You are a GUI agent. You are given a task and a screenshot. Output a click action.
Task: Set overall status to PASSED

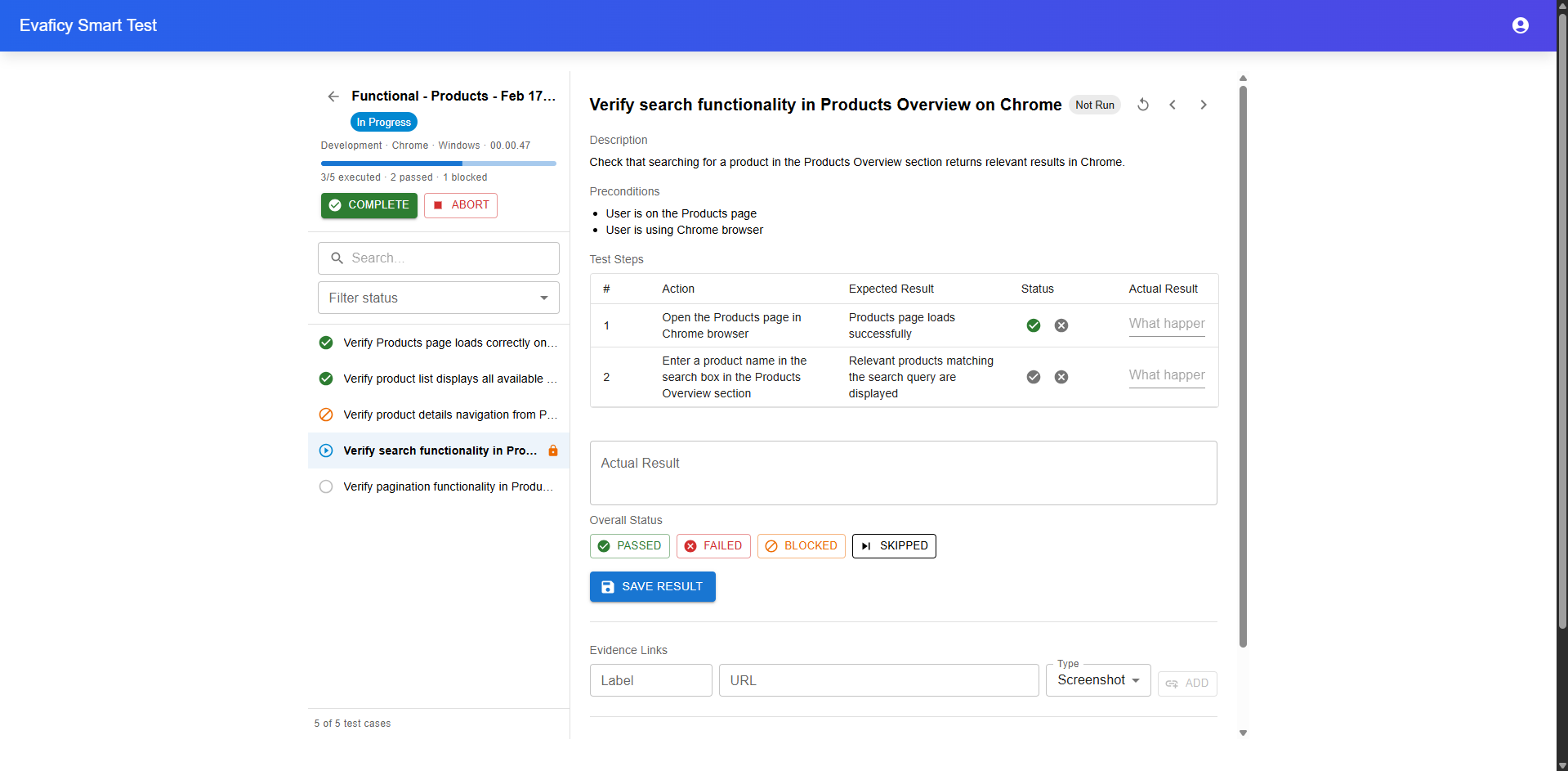[x=630, y=546]
